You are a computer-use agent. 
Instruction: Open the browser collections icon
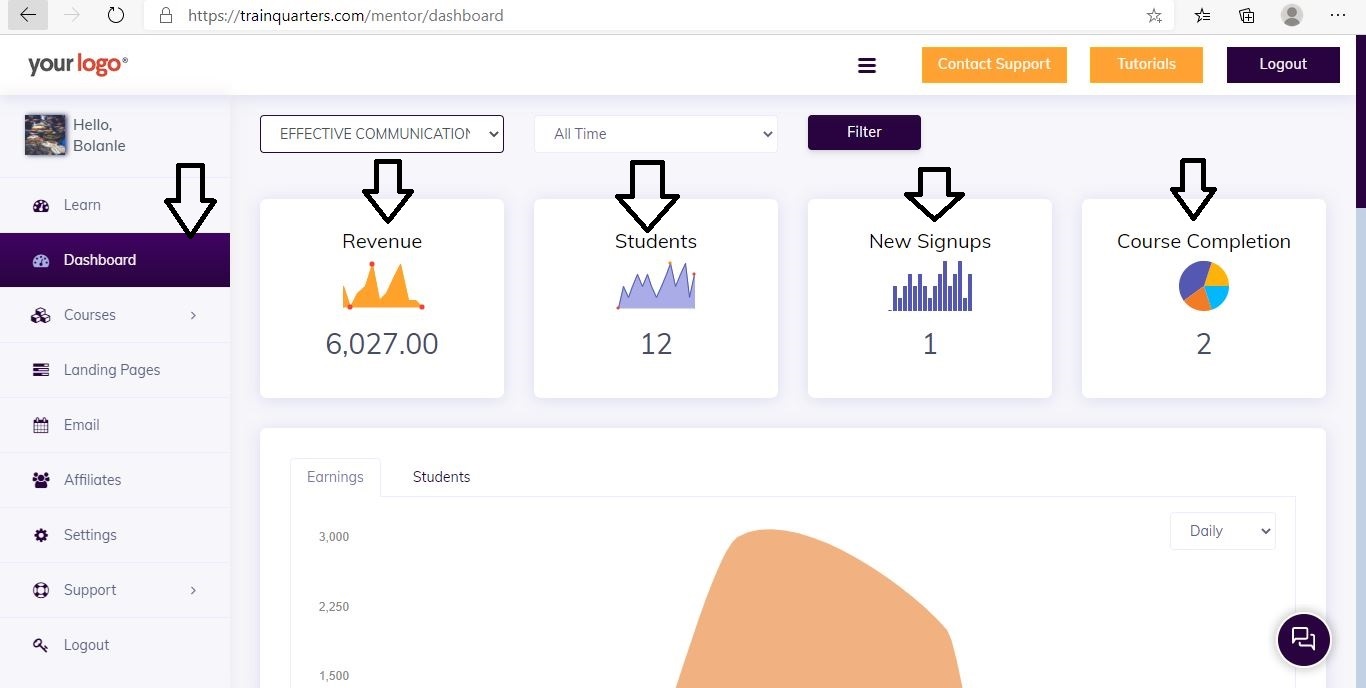[1247, 15]
